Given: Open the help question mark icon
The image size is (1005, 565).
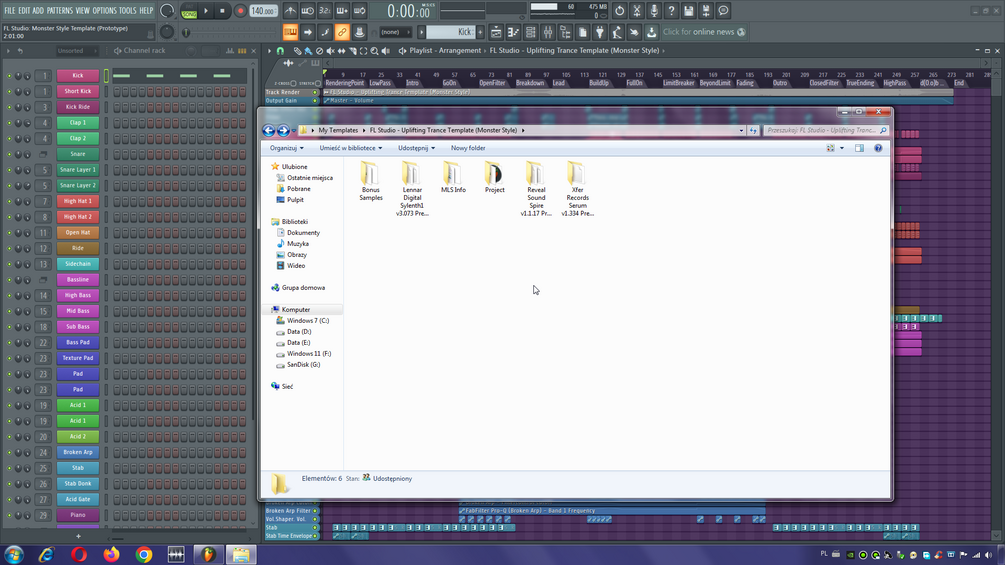Looking at the screenshot, I should click(x=671, y=11).
